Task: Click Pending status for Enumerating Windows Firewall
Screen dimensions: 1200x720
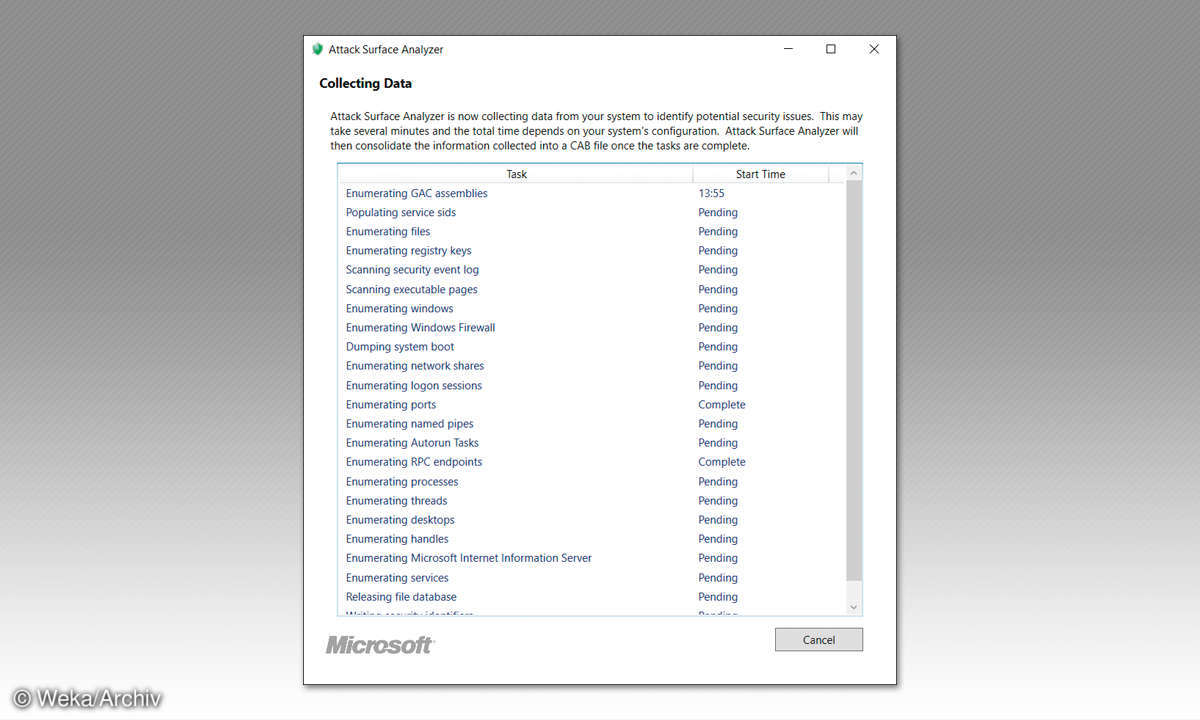Action: 718,328
